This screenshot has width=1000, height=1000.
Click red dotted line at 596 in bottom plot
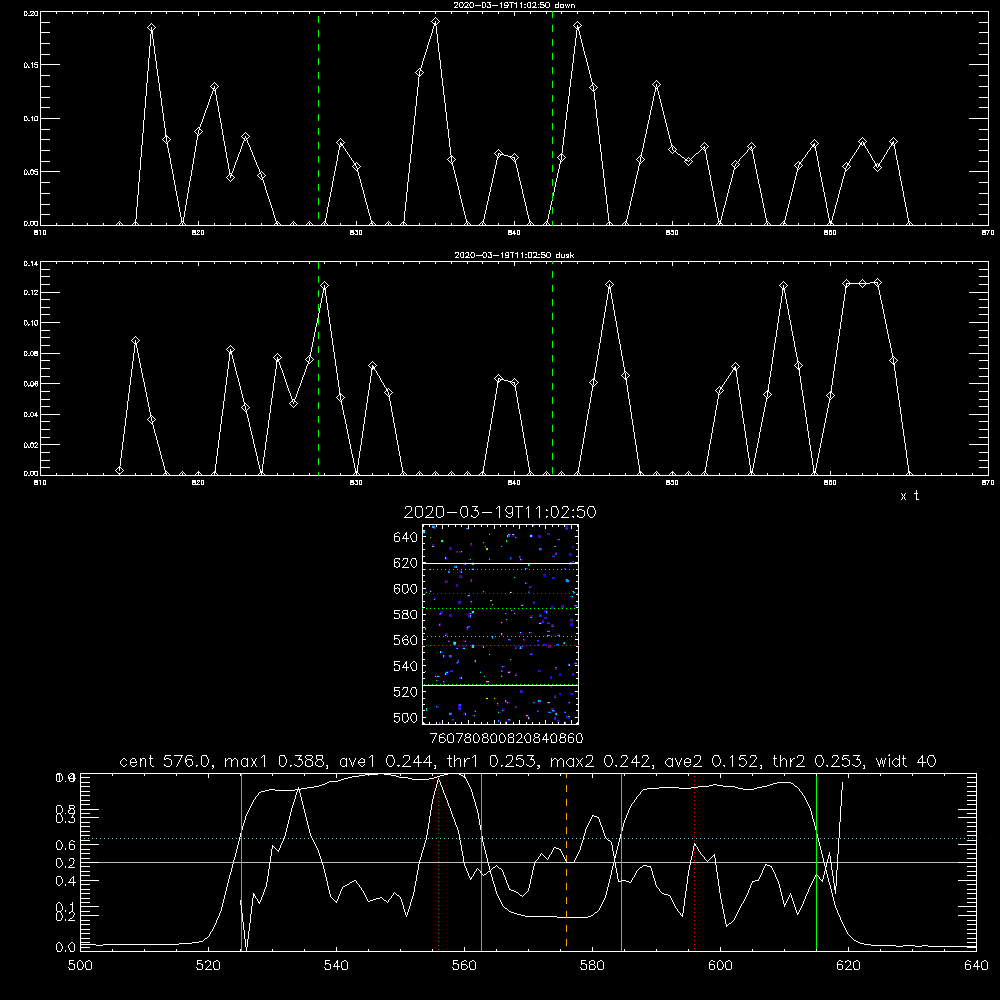coord(694,862)
